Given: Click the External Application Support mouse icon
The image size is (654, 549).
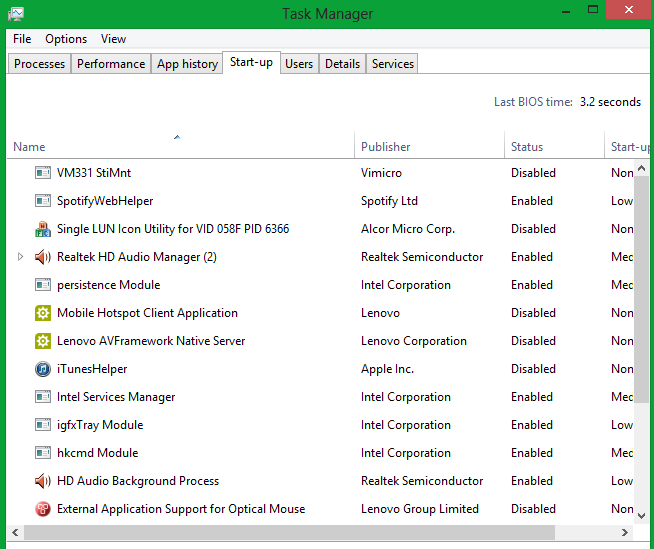Looking at the screenshot, I should [x=43, y=509].
